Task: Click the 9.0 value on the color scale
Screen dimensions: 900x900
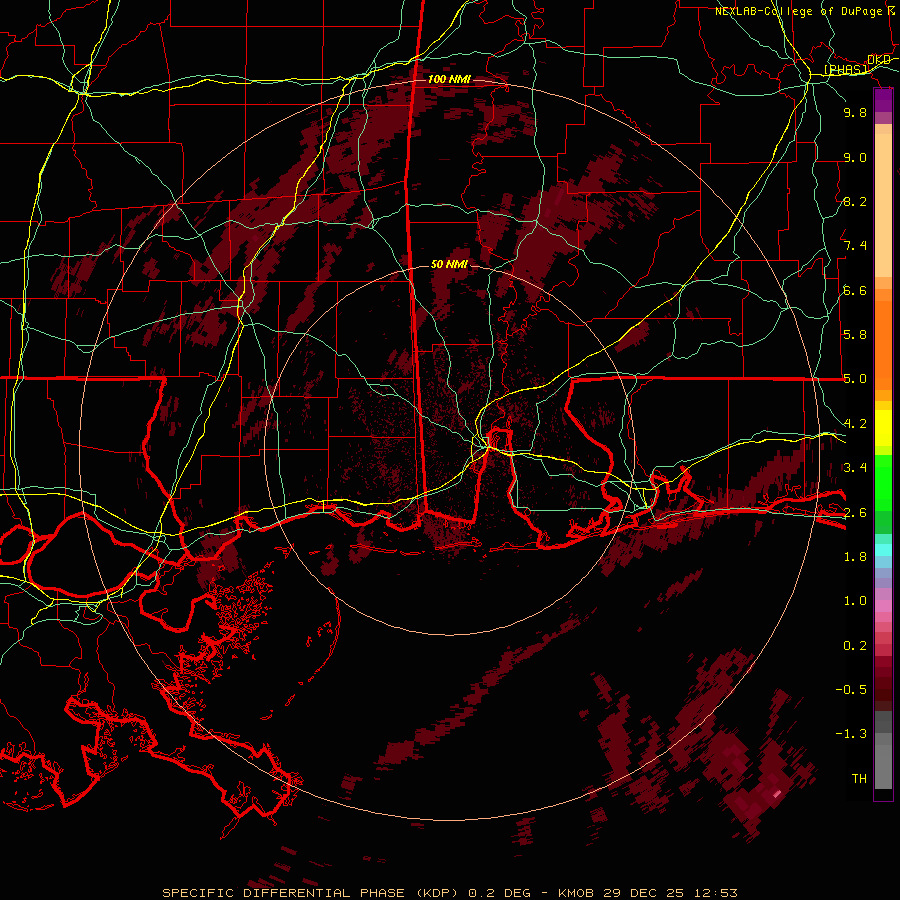Action: (855, 157)
